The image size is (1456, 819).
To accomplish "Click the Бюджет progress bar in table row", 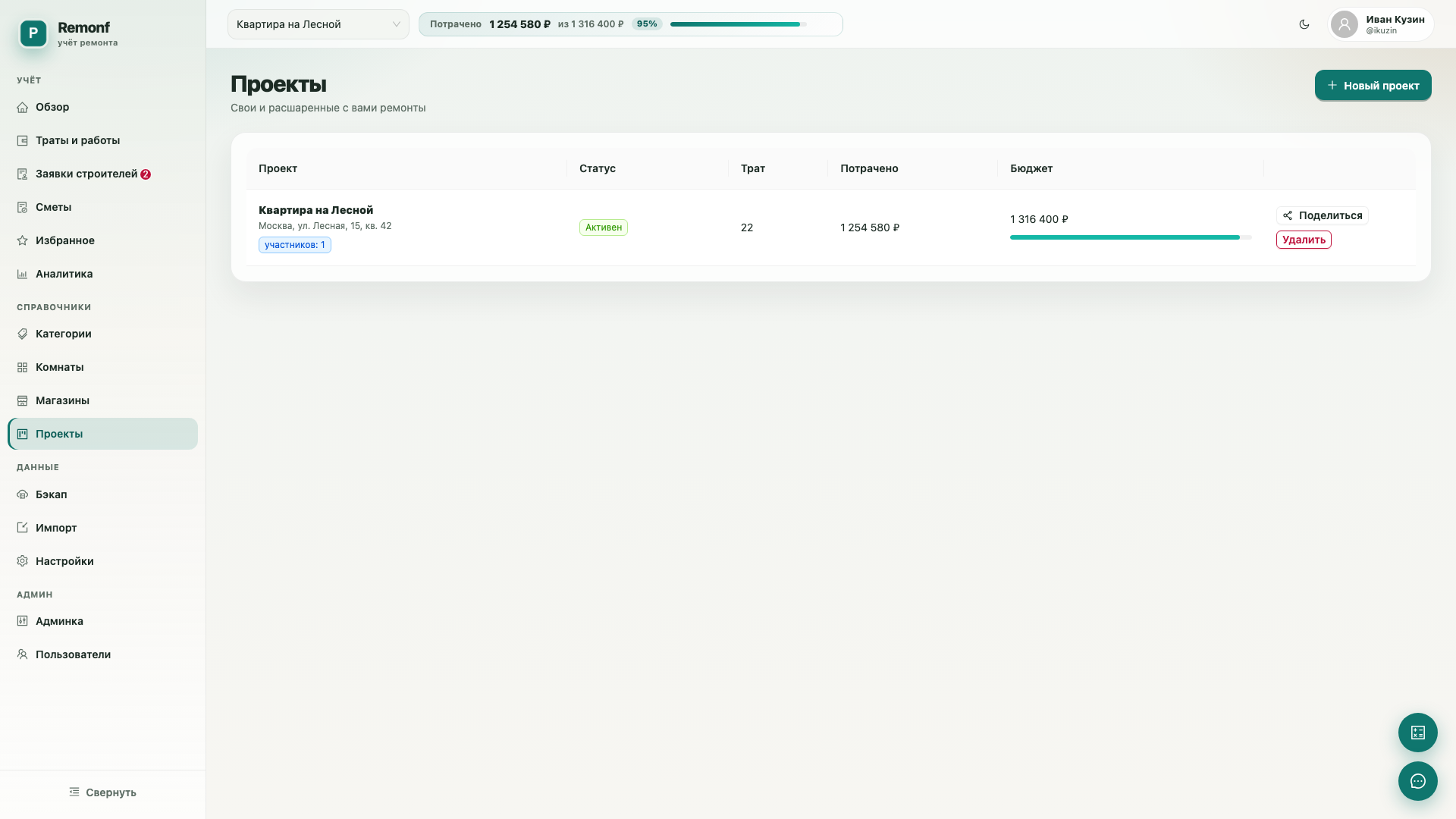I will (x=1131, y=237).
